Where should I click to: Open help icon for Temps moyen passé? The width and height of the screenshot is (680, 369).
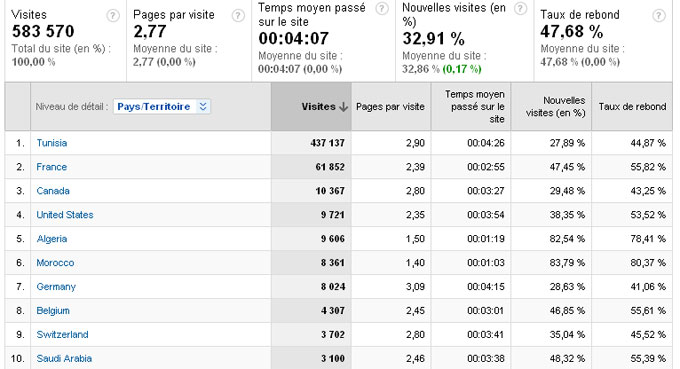click(382, 9)
